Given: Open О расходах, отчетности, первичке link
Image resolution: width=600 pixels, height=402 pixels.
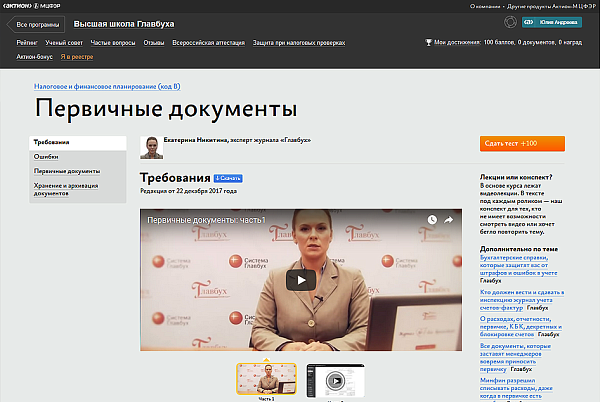Looking at the screenshot, I should (520, 327).
